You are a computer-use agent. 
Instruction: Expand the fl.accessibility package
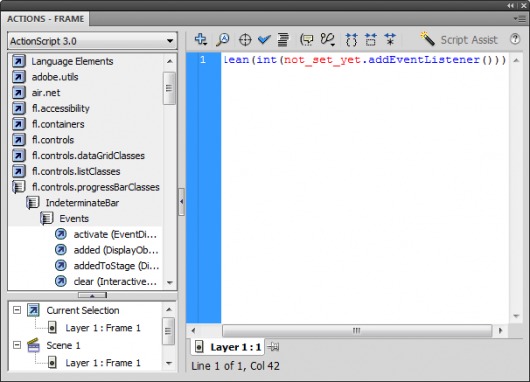pyautogui.click(x=61, y=108)
